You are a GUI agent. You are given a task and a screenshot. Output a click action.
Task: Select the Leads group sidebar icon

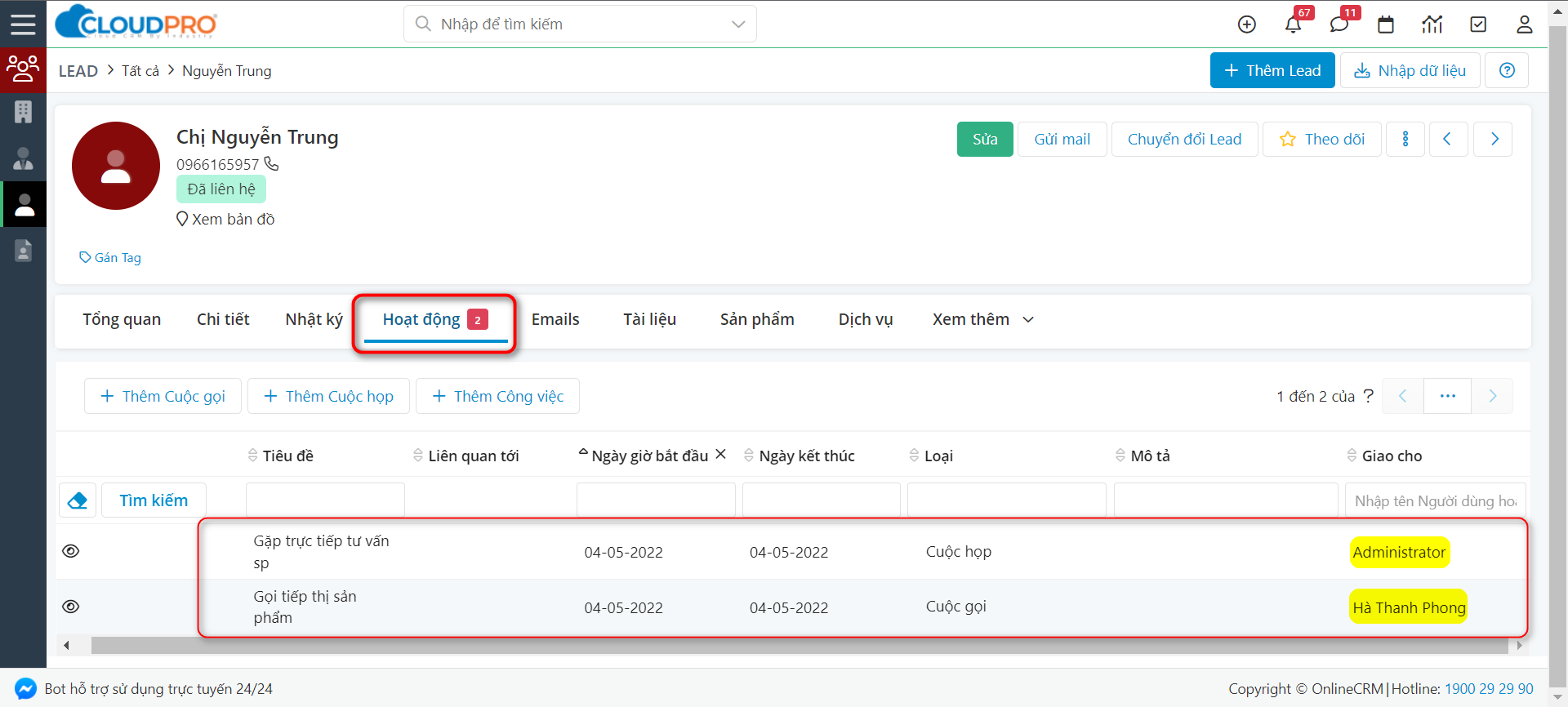(x=23, y=69)
